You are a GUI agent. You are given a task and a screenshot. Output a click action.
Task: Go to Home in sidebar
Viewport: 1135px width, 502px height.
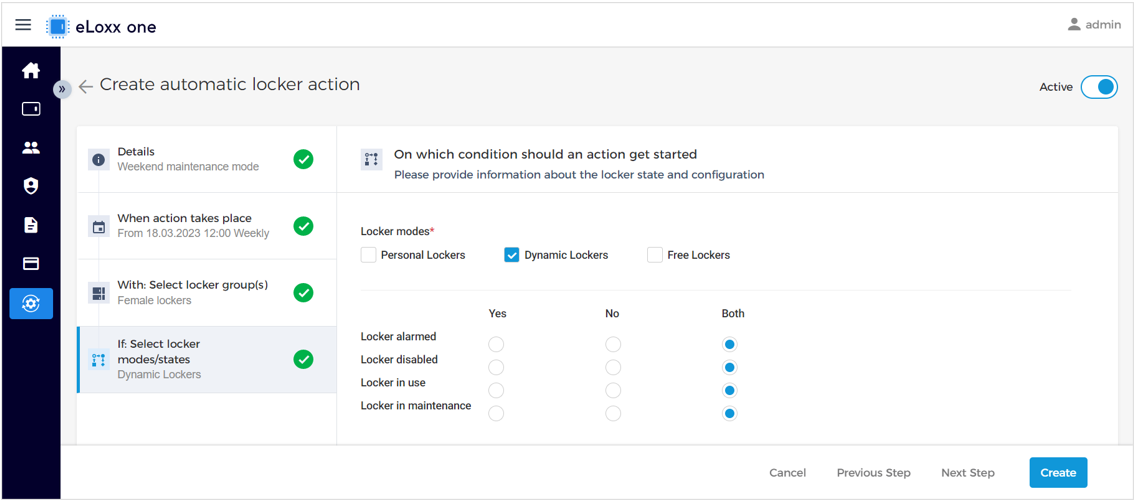point(30,71)
